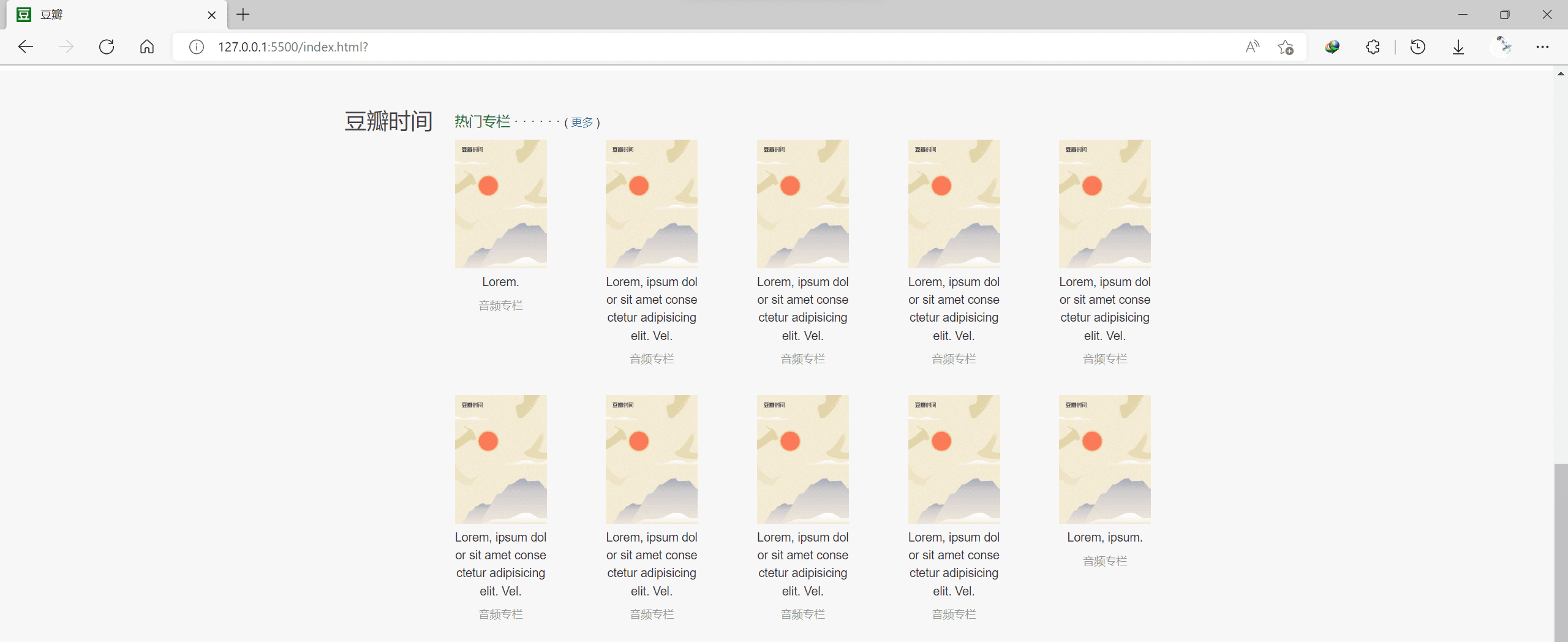View site information icon in address bar
The width and height of the screenshot is (1568, 642).
point(197,47)
